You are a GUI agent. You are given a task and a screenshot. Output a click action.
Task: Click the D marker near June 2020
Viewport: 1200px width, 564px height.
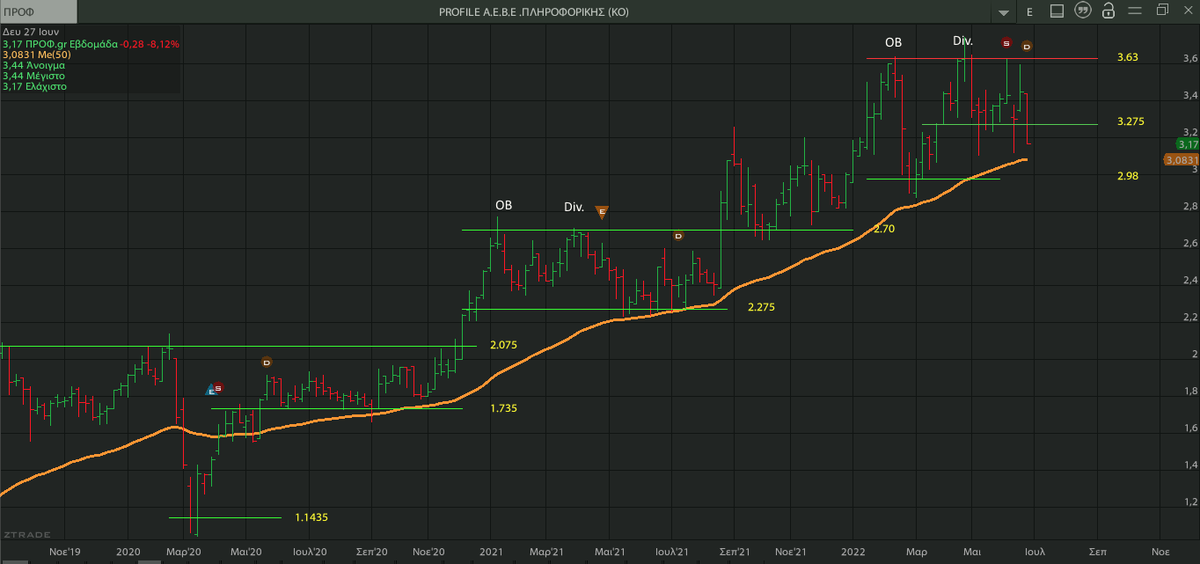[x=266, y=362]
